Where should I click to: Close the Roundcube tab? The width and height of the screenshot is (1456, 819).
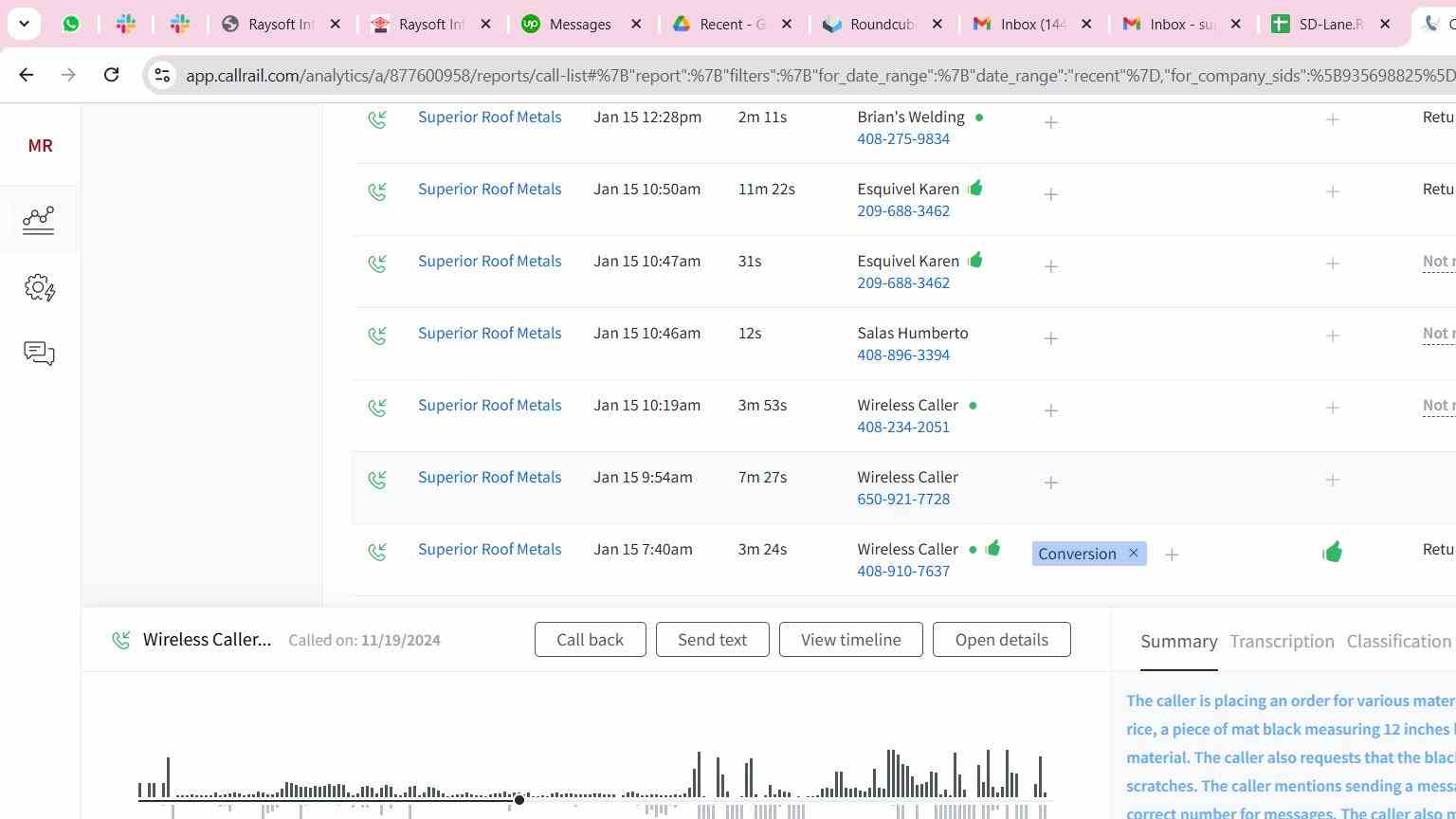point(937,24)
